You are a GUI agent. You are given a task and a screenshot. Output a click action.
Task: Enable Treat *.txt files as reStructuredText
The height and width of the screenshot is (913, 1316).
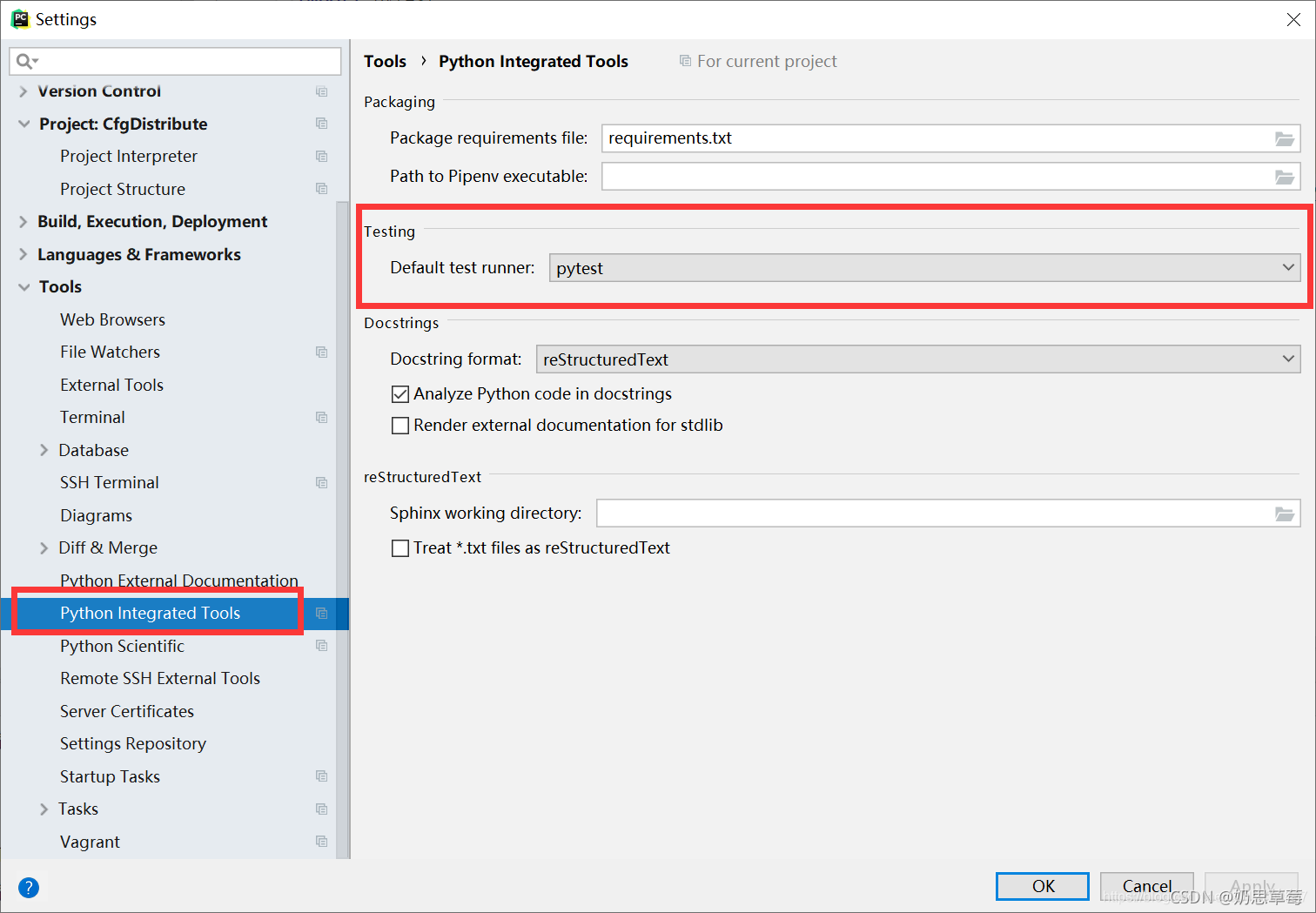pos(400,548)
